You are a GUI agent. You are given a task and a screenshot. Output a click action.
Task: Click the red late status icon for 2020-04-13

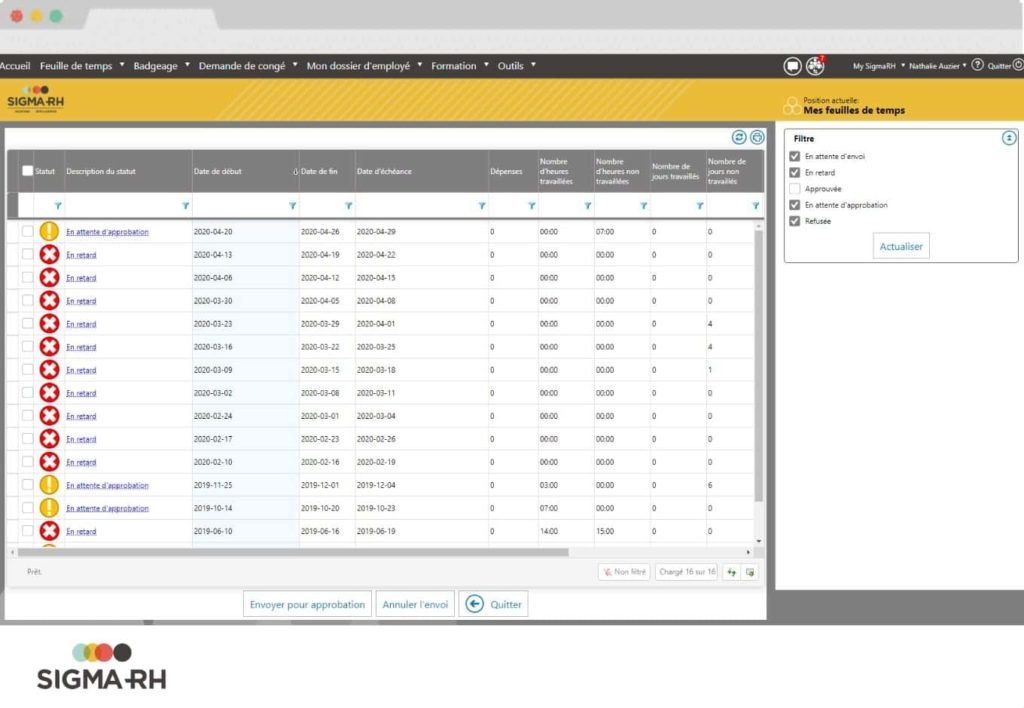pyautogui.click(x=49, y=255)
